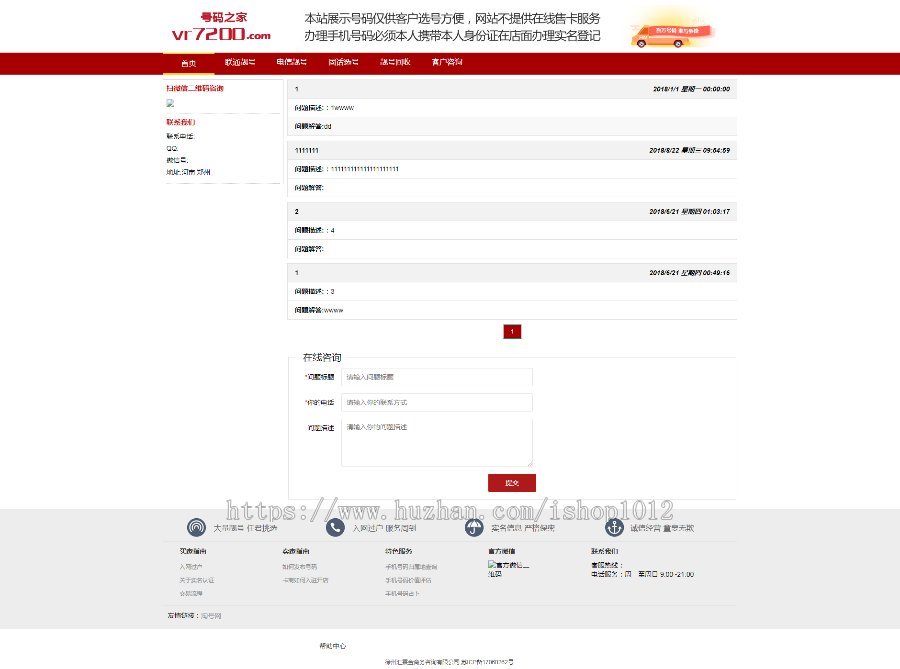Click the QQ: contact line in sidebar
900x669 pixels.
click(172, 148)
